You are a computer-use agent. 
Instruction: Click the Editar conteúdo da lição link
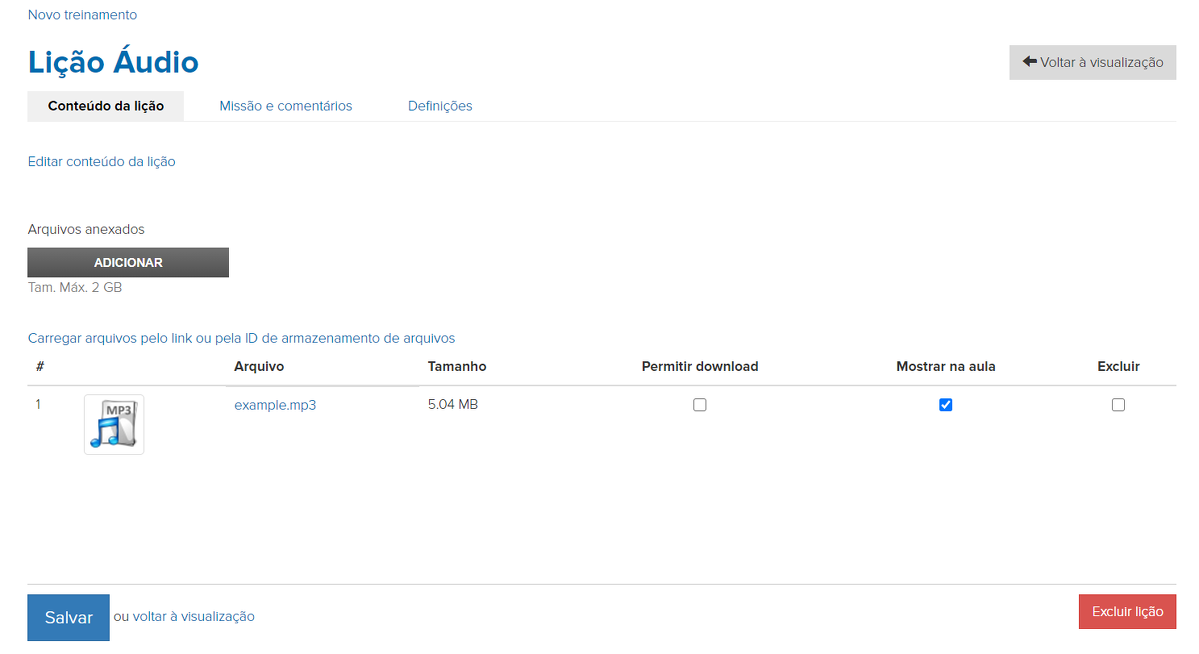pos(102,161)
